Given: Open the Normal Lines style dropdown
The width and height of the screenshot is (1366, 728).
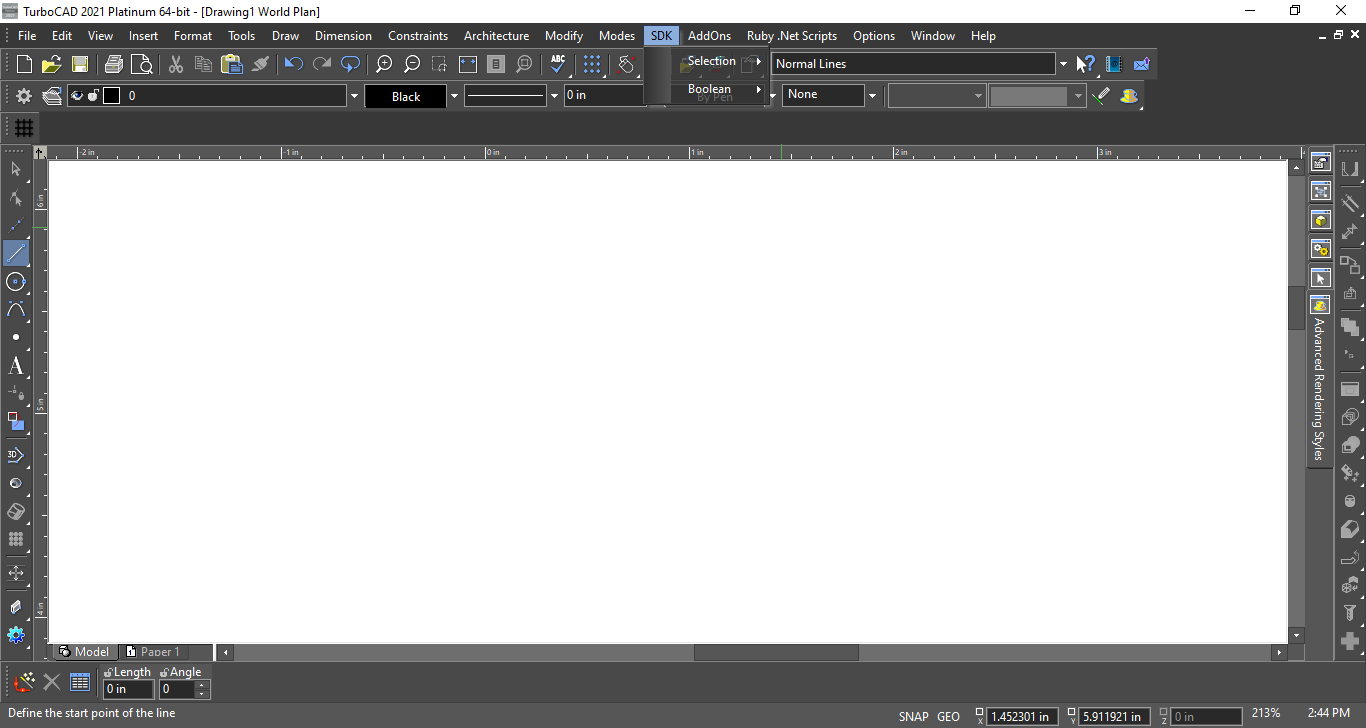Looking at the screenshot, I should [1062, 64].
